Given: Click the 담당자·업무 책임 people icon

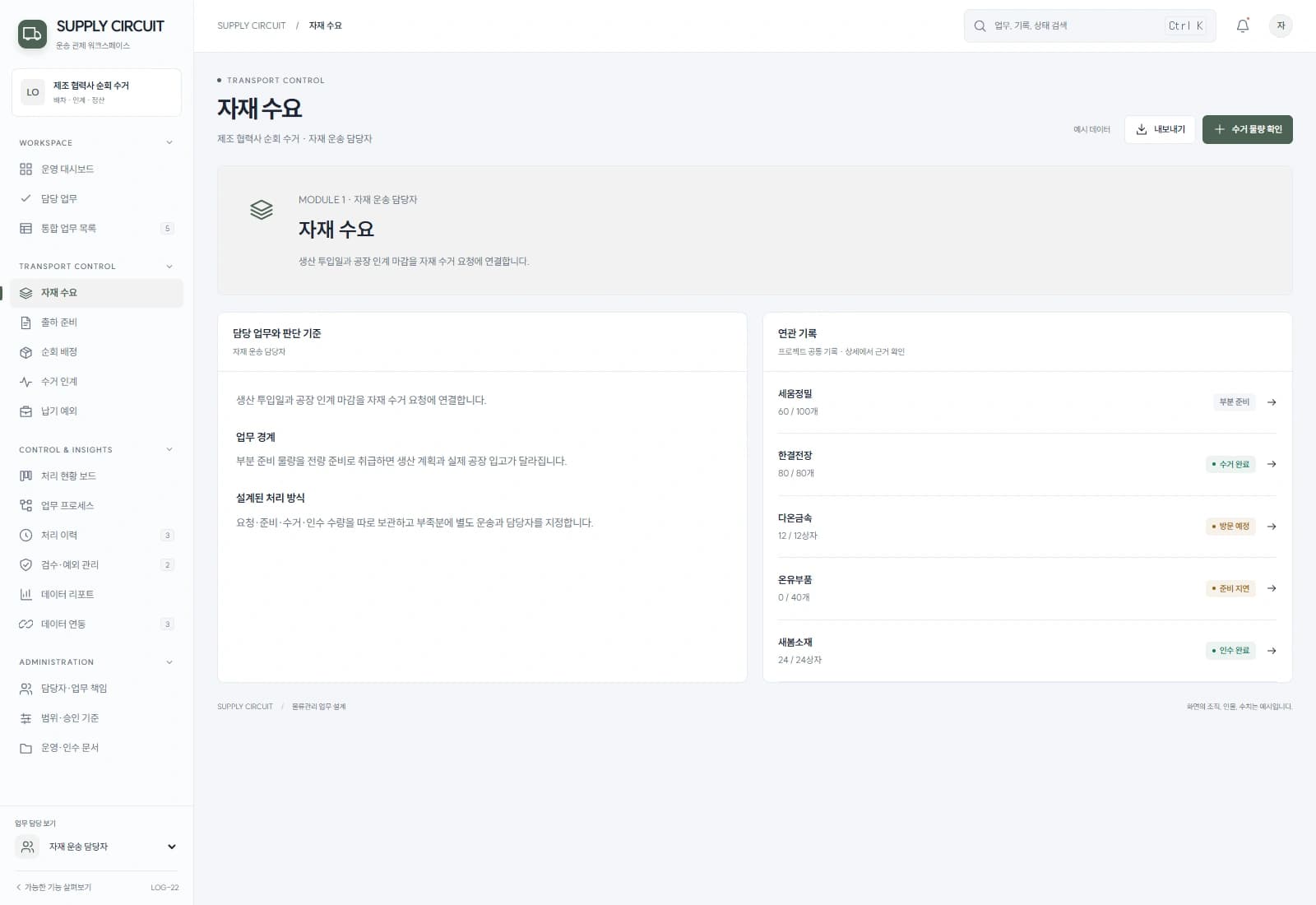Looking at the screenshot, I should point(25,689).
